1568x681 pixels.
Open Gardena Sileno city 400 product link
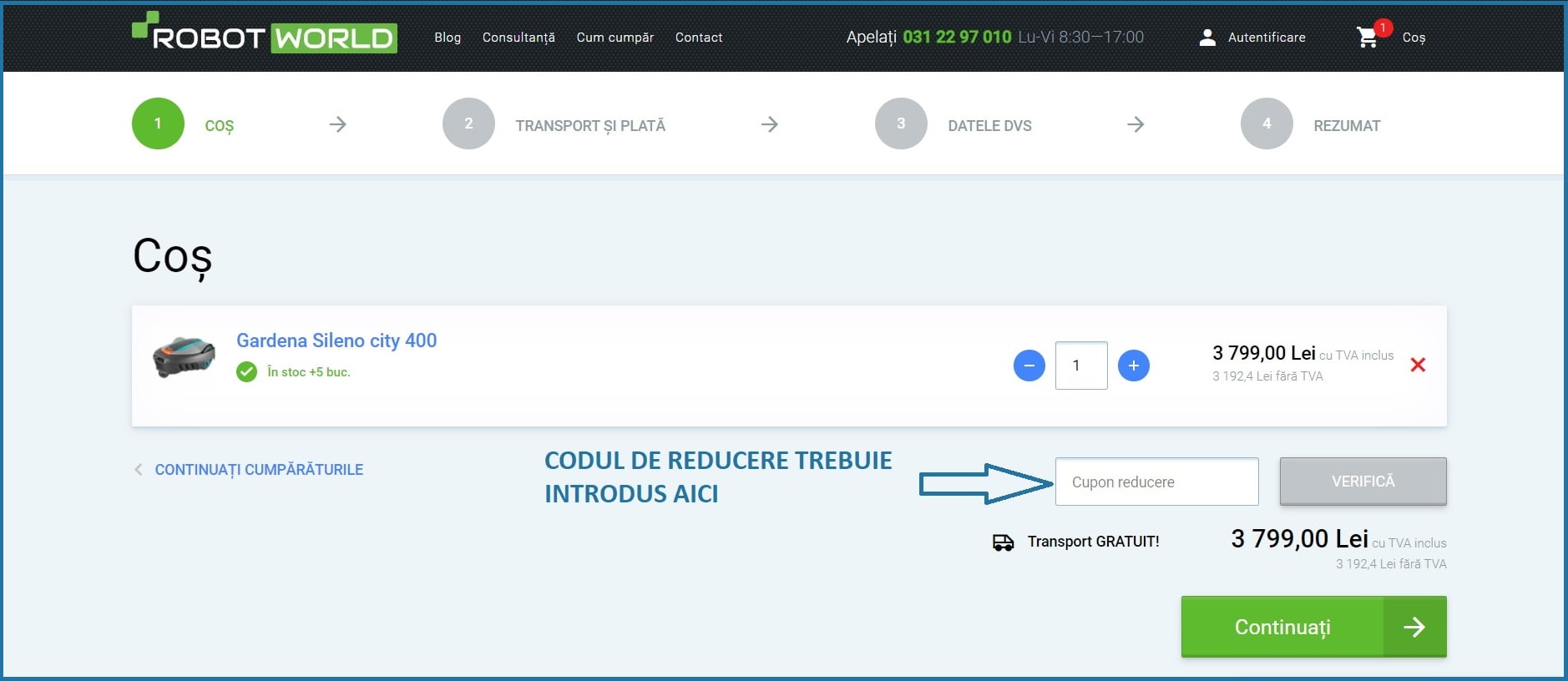pyautogui.click(x=336, y=340)
